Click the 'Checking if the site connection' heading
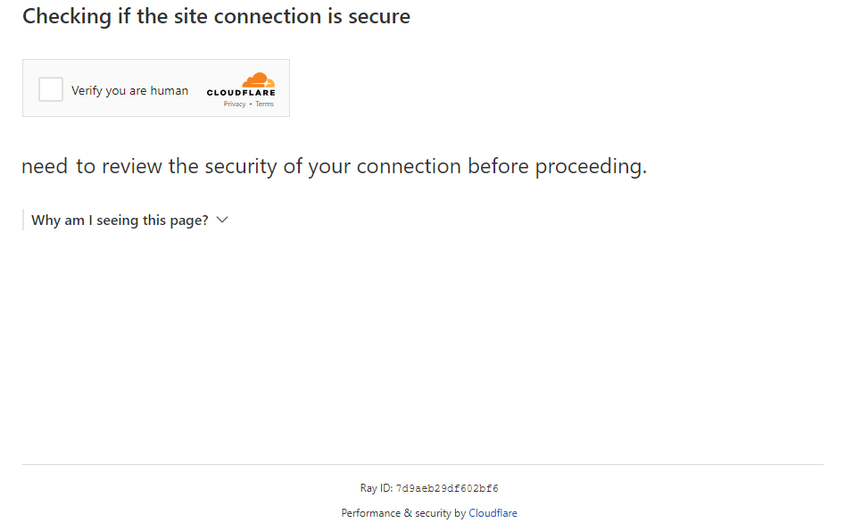Image resolution: width=845 pixels, height=532 pixels. pyautogui.click(x=170, y=16)
